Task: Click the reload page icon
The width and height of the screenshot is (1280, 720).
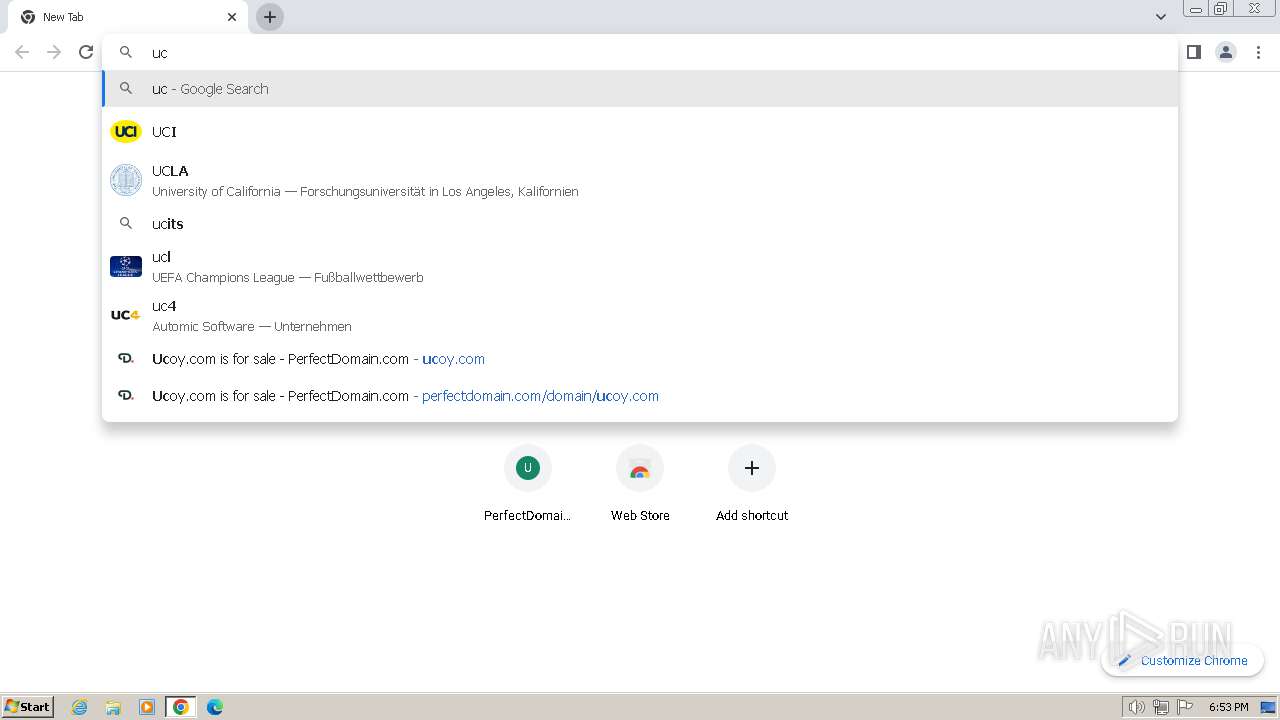Action: pyautogui.click(x=86, y=52)
